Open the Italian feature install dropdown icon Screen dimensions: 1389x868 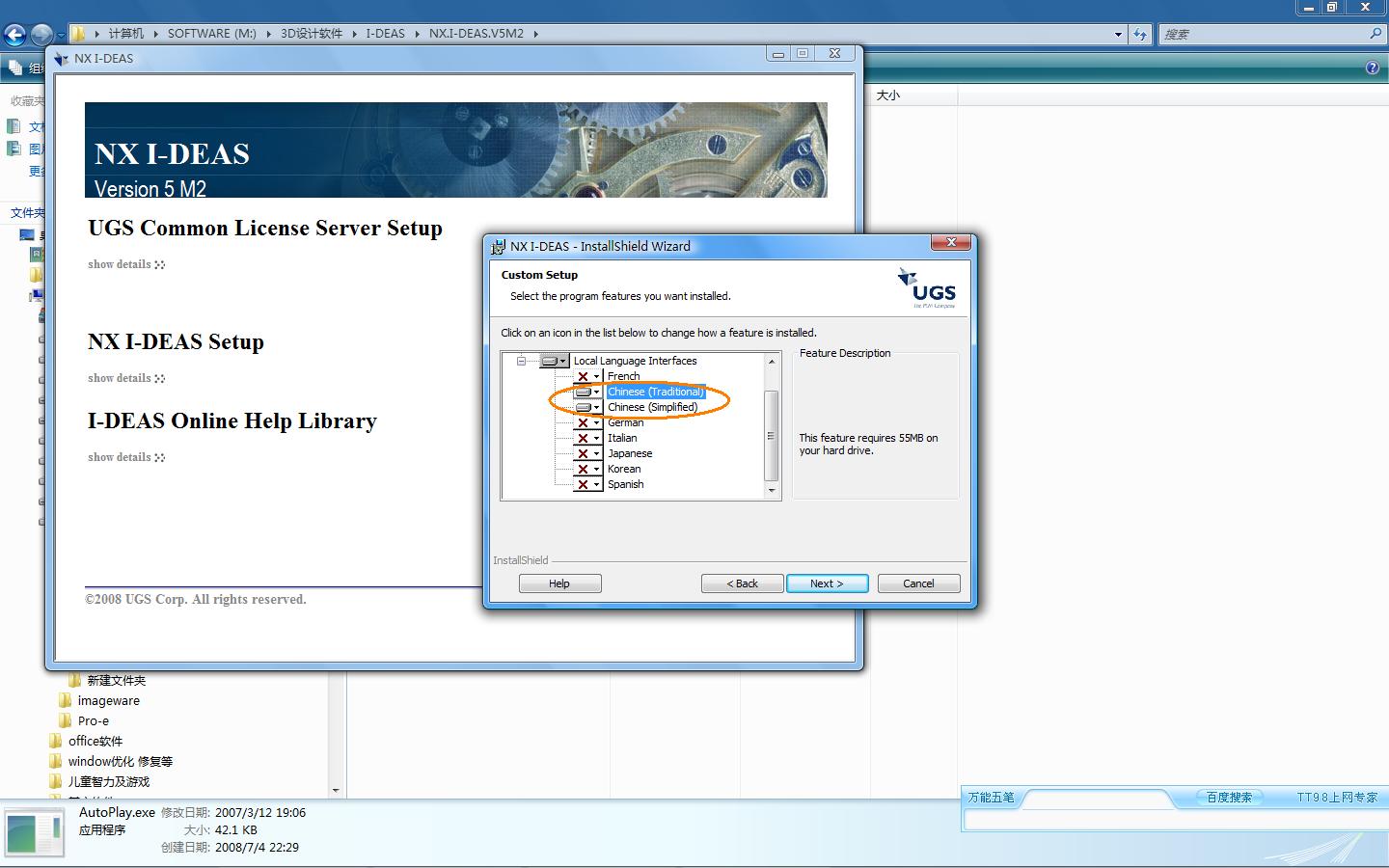[x=587, y=438]
